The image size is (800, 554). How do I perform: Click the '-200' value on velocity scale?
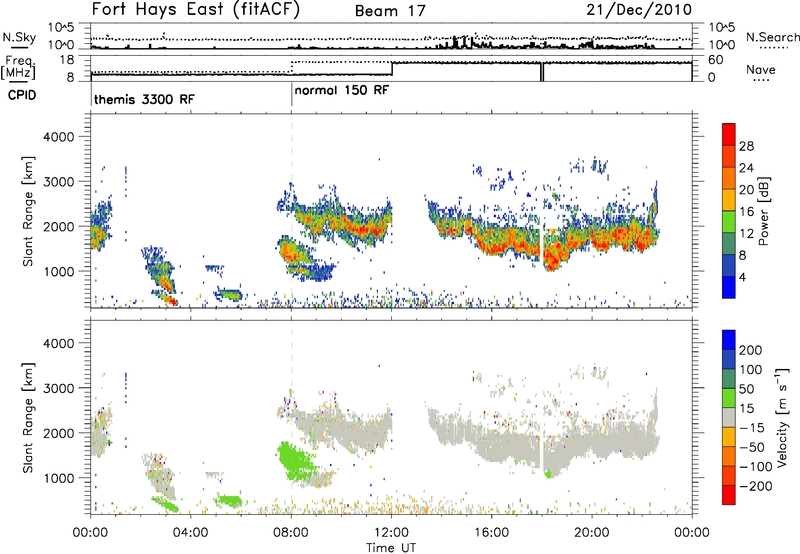[x=756, y=486]
